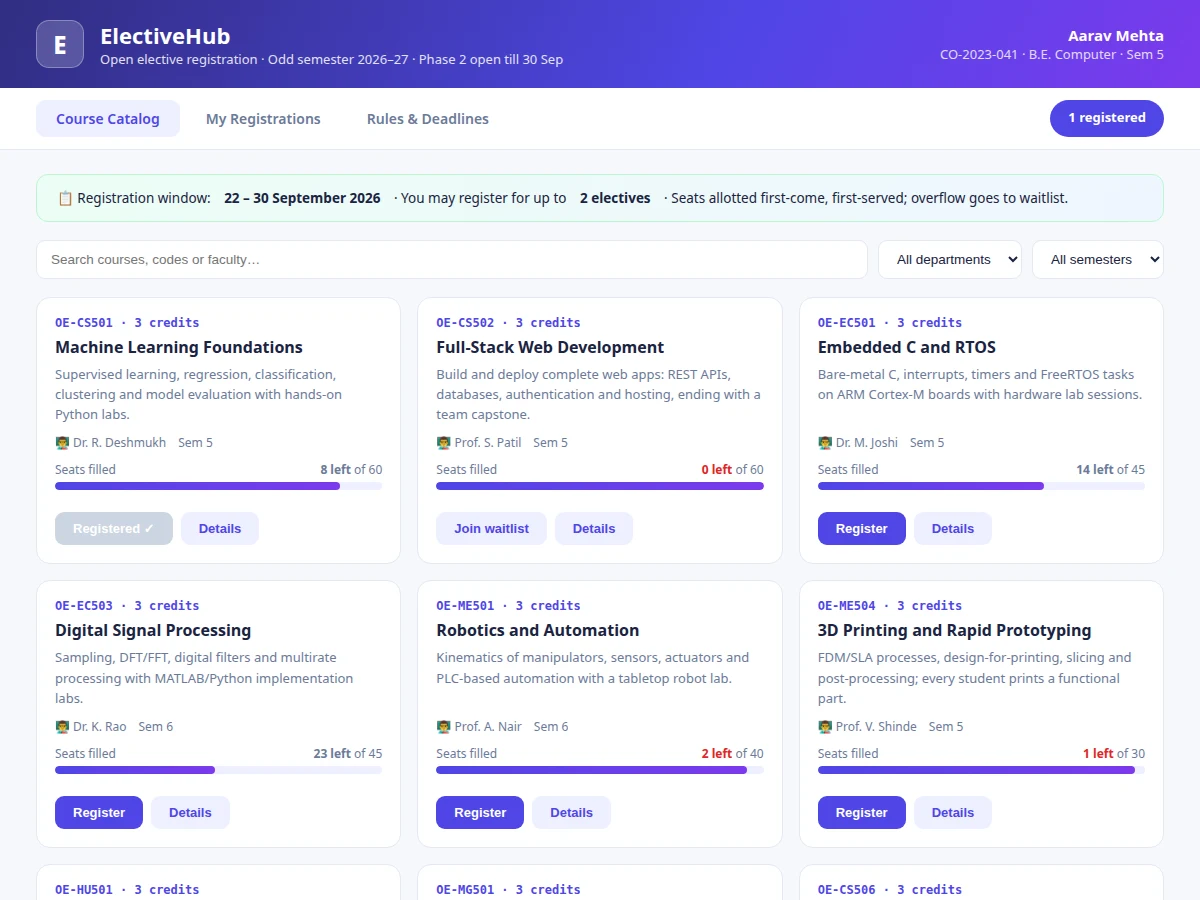Click the Aarav Mehta user name
Screen dimensions: 1200x900
[x=1116, y=36]
